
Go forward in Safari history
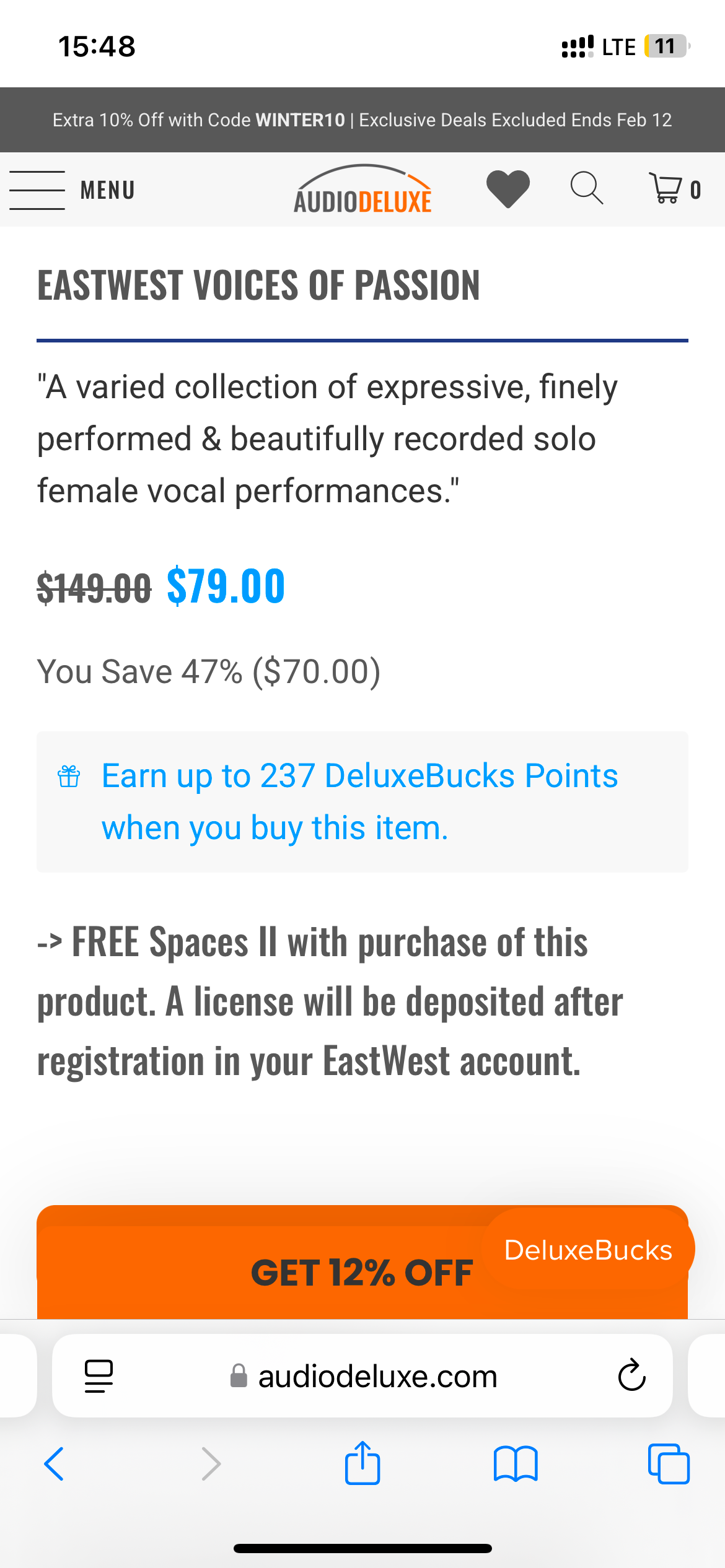click(x=211, y=1464)
